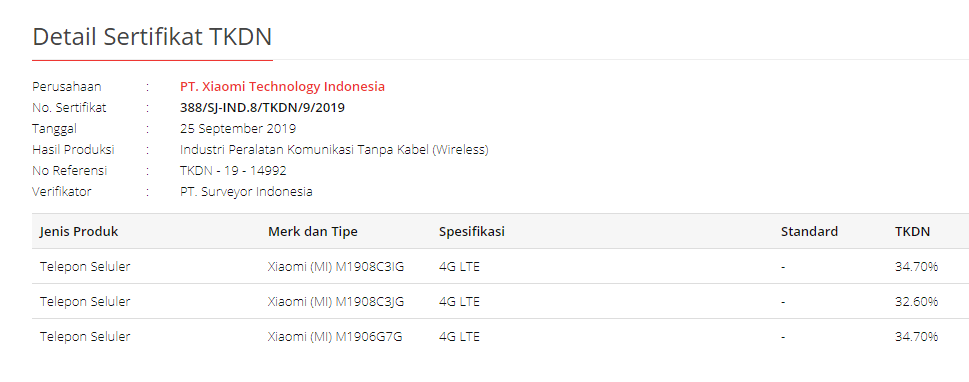Click the Perusahaan field label
Screen dimensions: 969x382
click(x=67, y=87)
